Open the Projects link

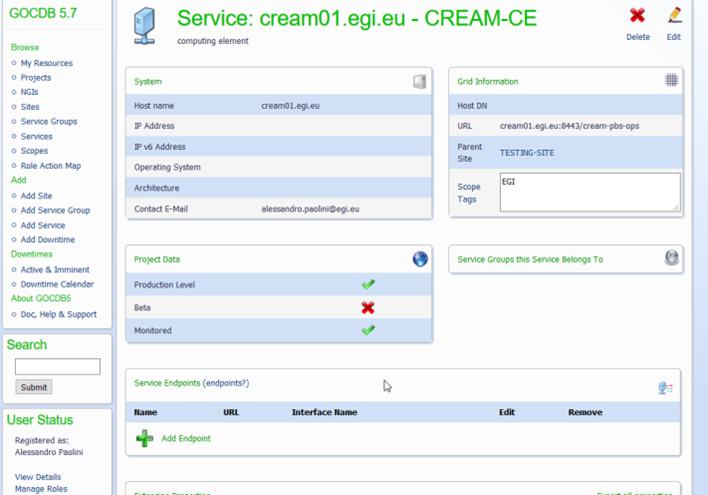(36, 78)
